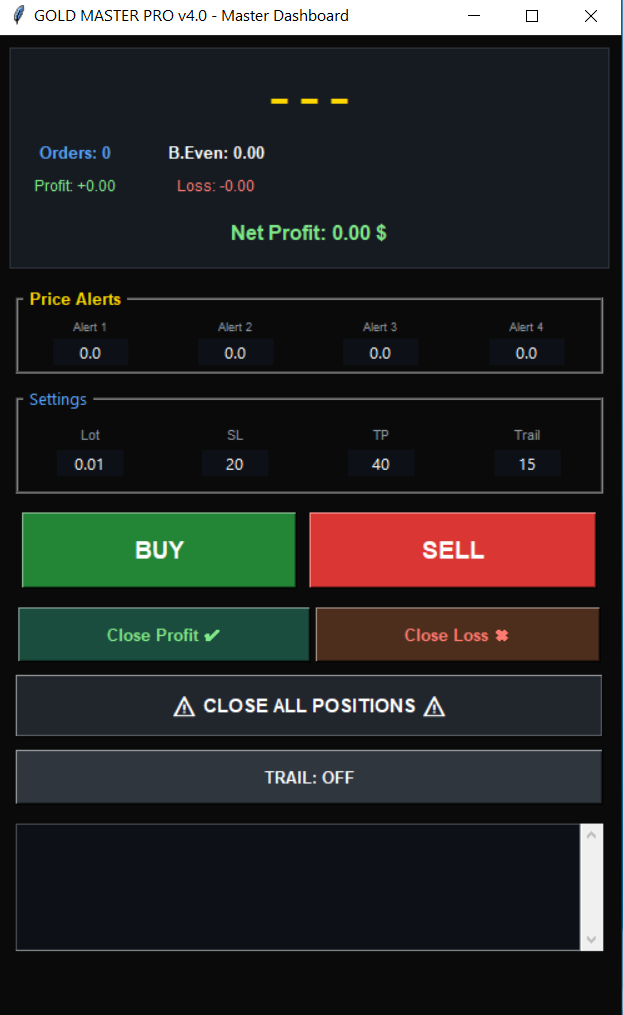
Task: Click the CLOSE ALL POSITIONS button
Action: (x=308, y=705)
